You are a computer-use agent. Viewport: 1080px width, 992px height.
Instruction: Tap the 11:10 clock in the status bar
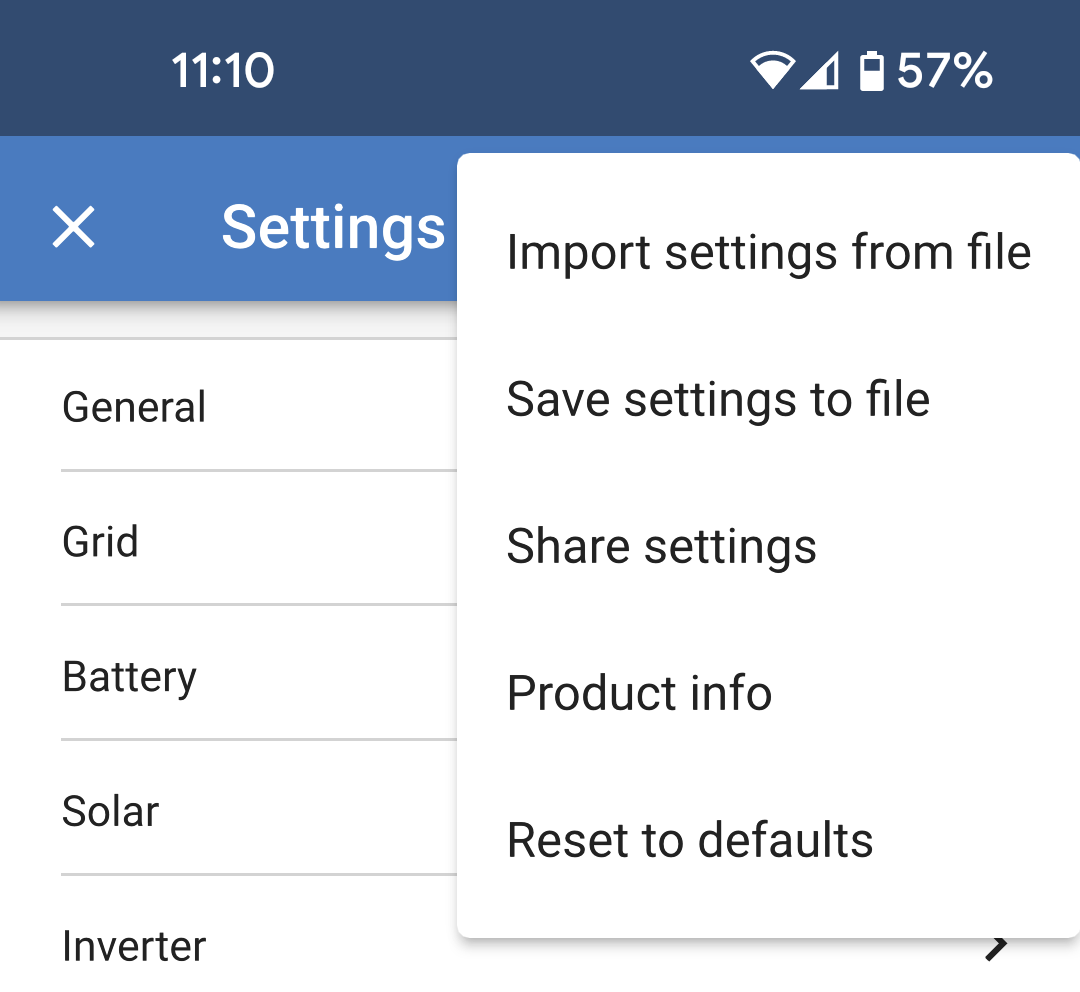click(x=222, y=72)
